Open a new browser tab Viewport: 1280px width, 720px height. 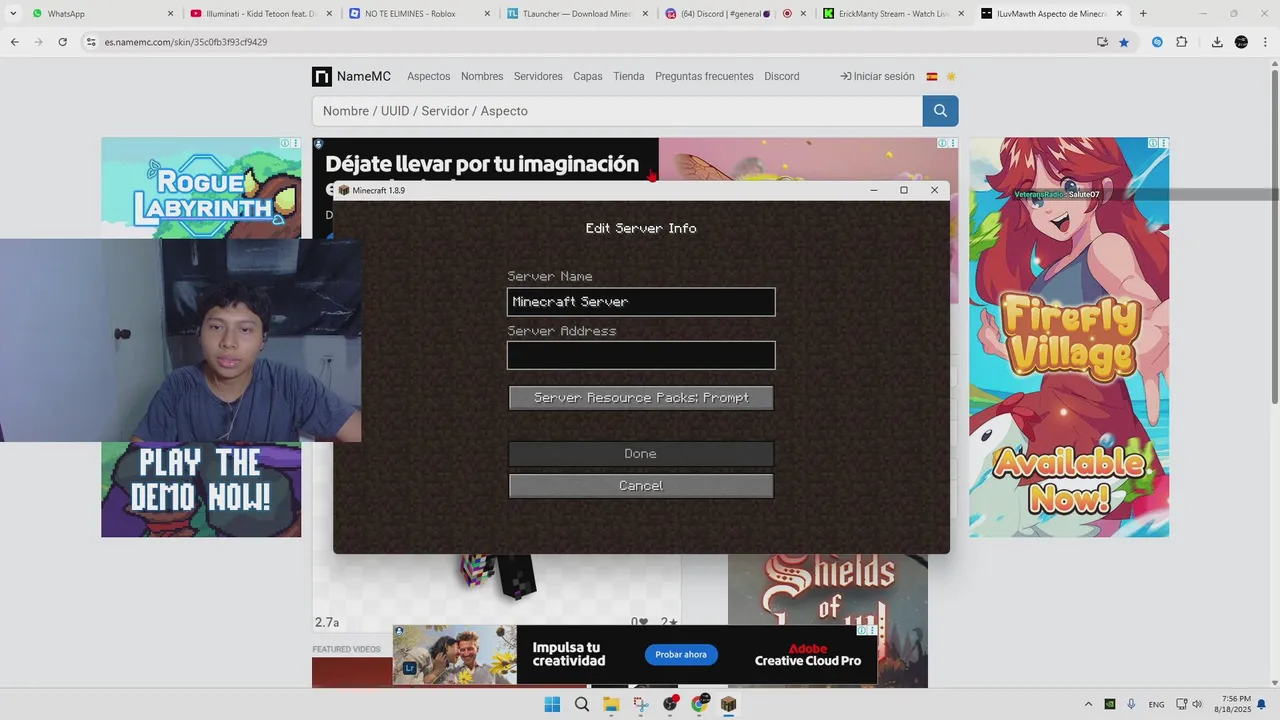pos(1143,14)
